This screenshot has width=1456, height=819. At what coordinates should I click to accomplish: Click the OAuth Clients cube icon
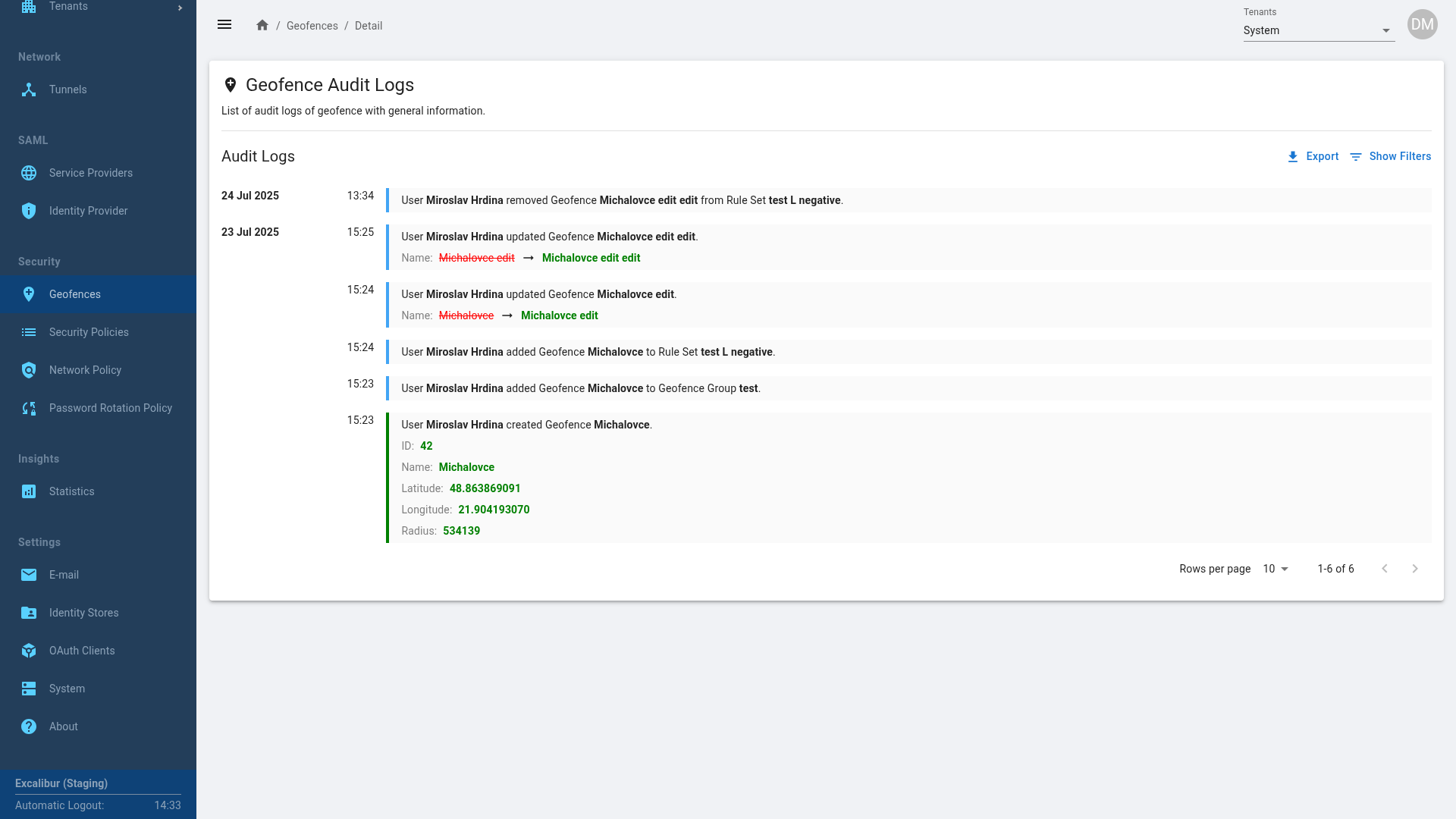[29, 651]
